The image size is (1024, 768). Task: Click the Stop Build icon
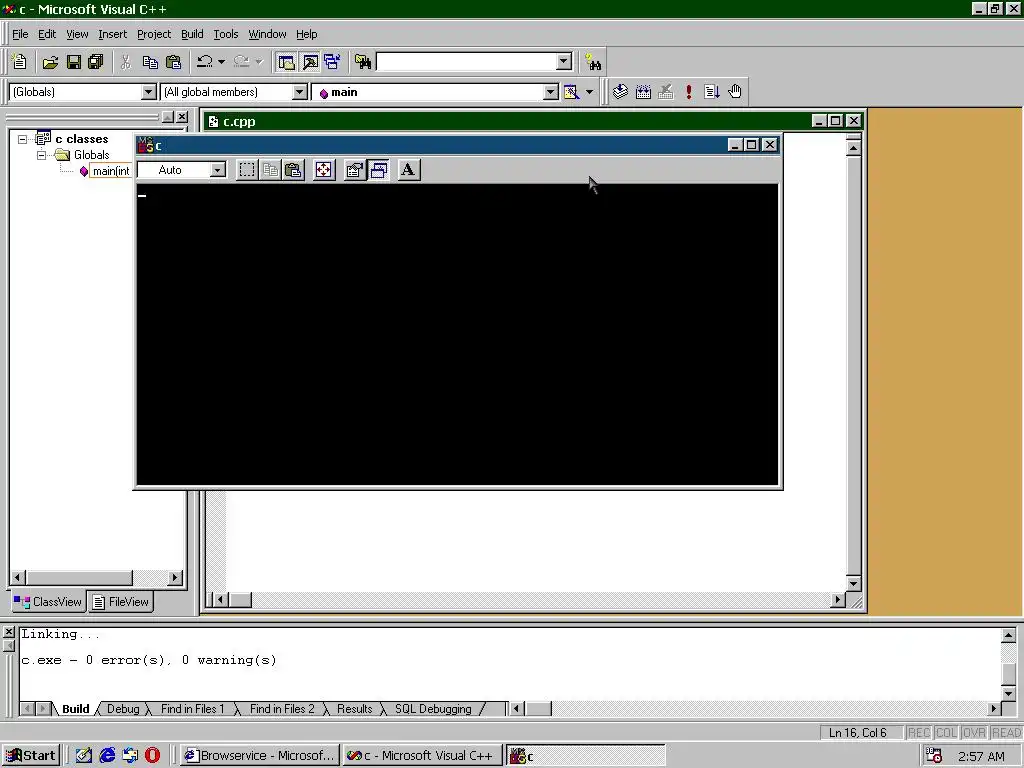click(x=665, y=91)
